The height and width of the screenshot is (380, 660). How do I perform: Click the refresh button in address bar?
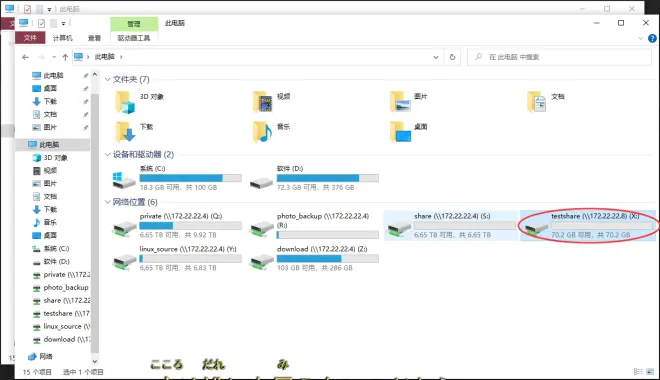[x=452, y=57]
